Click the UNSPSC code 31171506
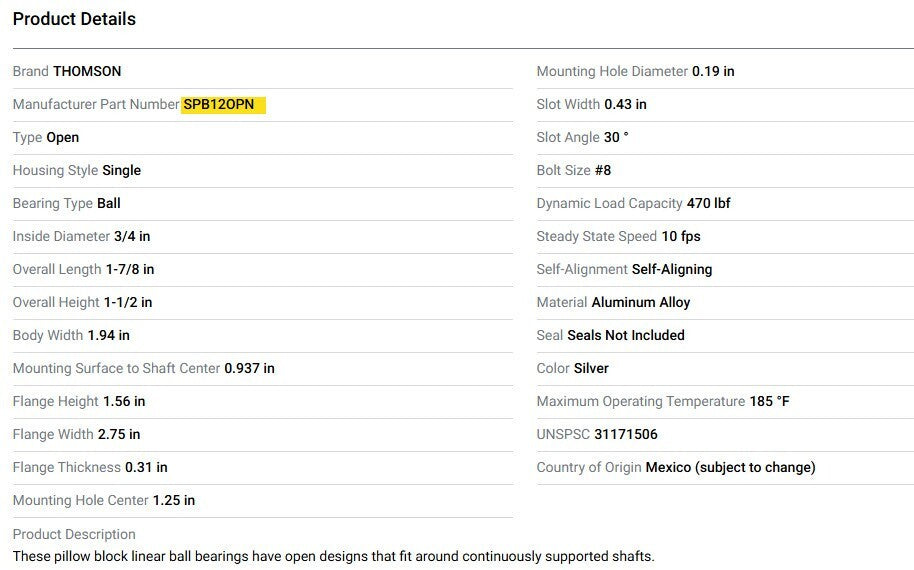The width and height of the screenshot is (914, 570). [x=626, y=435]
